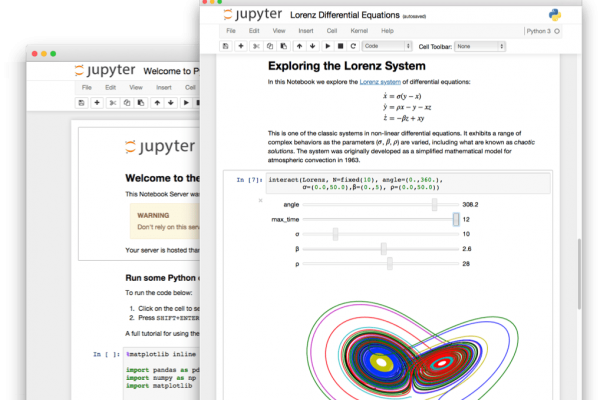Screen dimensions: 600x400
Task: Click the ρ slider handle
Action: (390, 264)
